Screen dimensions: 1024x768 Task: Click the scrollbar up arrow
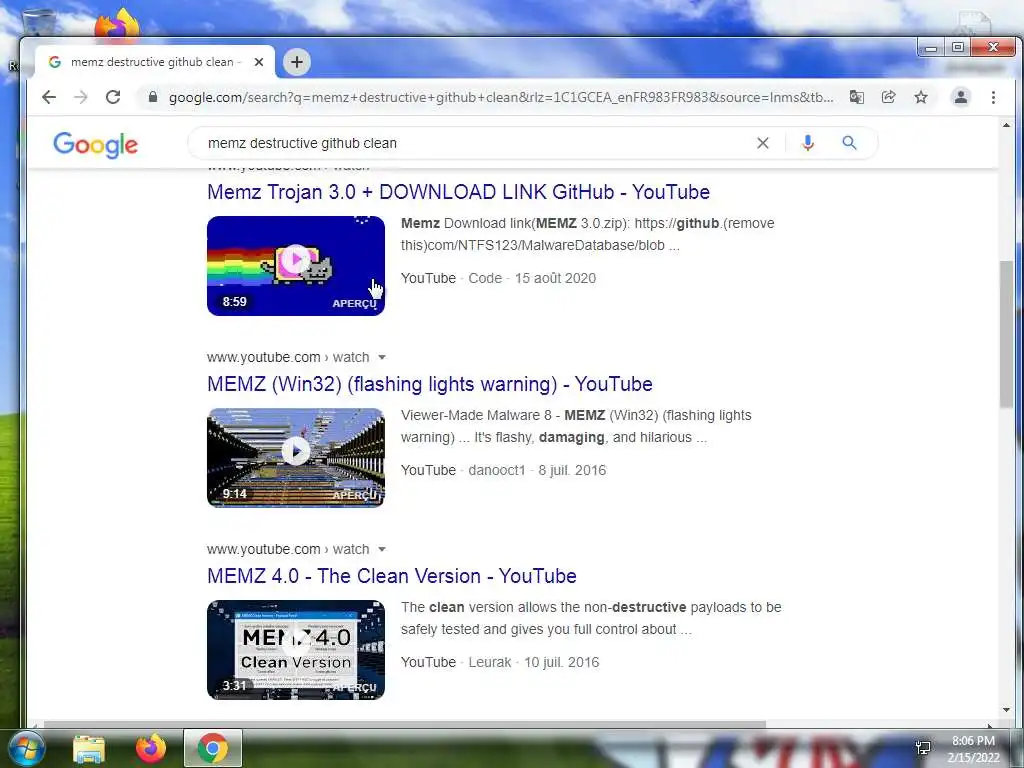pos(1006,125)
